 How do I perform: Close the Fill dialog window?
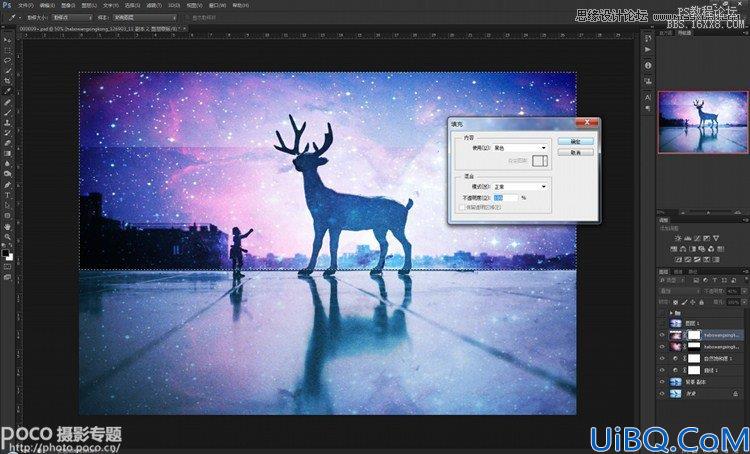(587, 123)
